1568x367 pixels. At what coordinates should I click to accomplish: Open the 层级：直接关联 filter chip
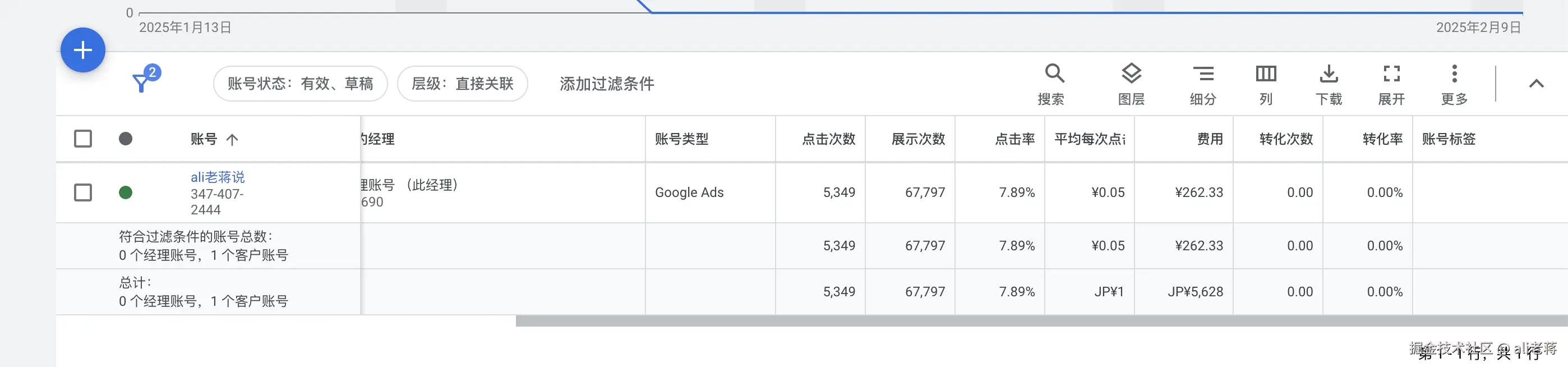pos(462,84)
